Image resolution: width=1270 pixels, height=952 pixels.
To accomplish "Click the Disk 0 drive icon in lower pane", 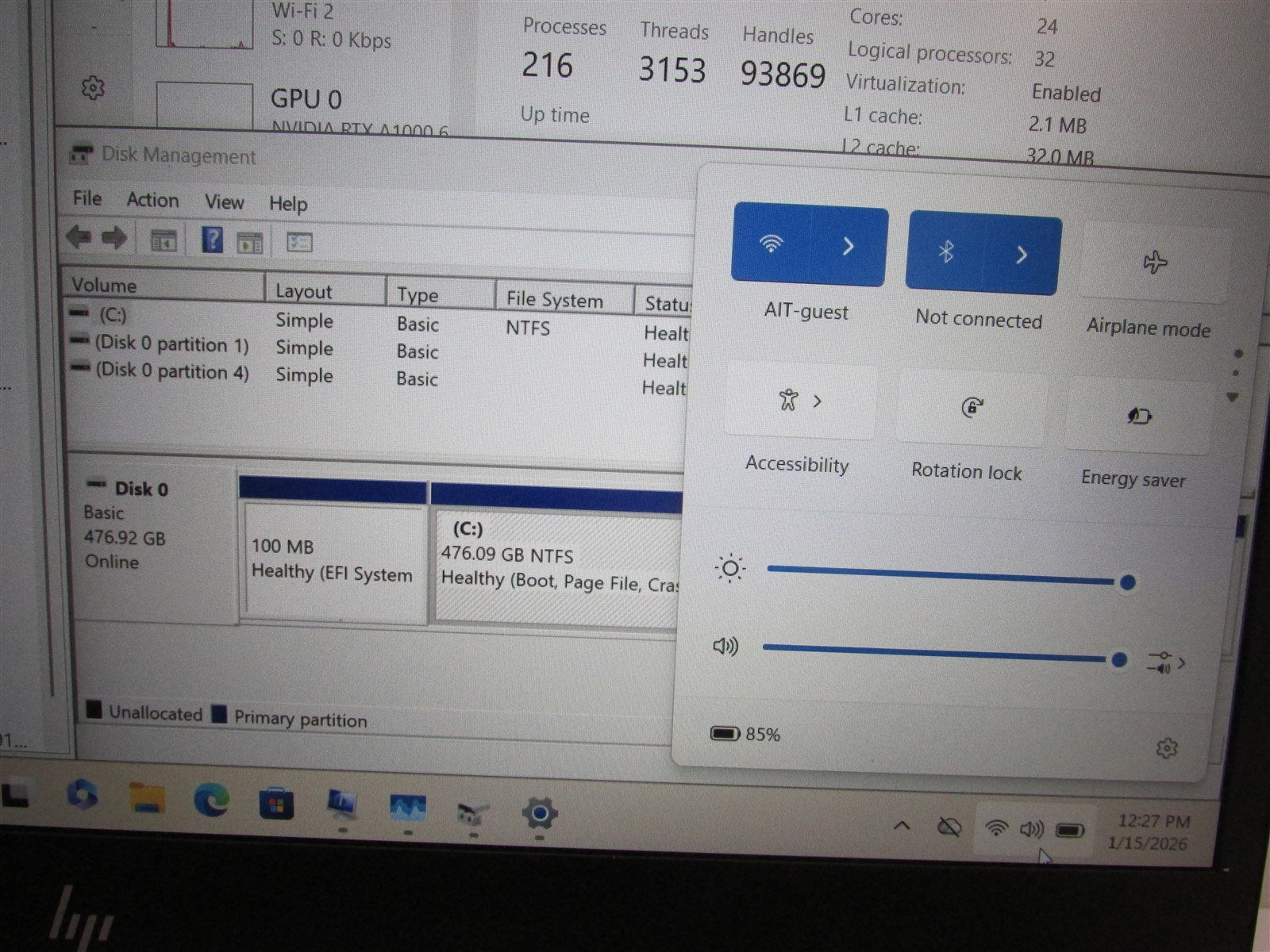I will tap(96, 484).
